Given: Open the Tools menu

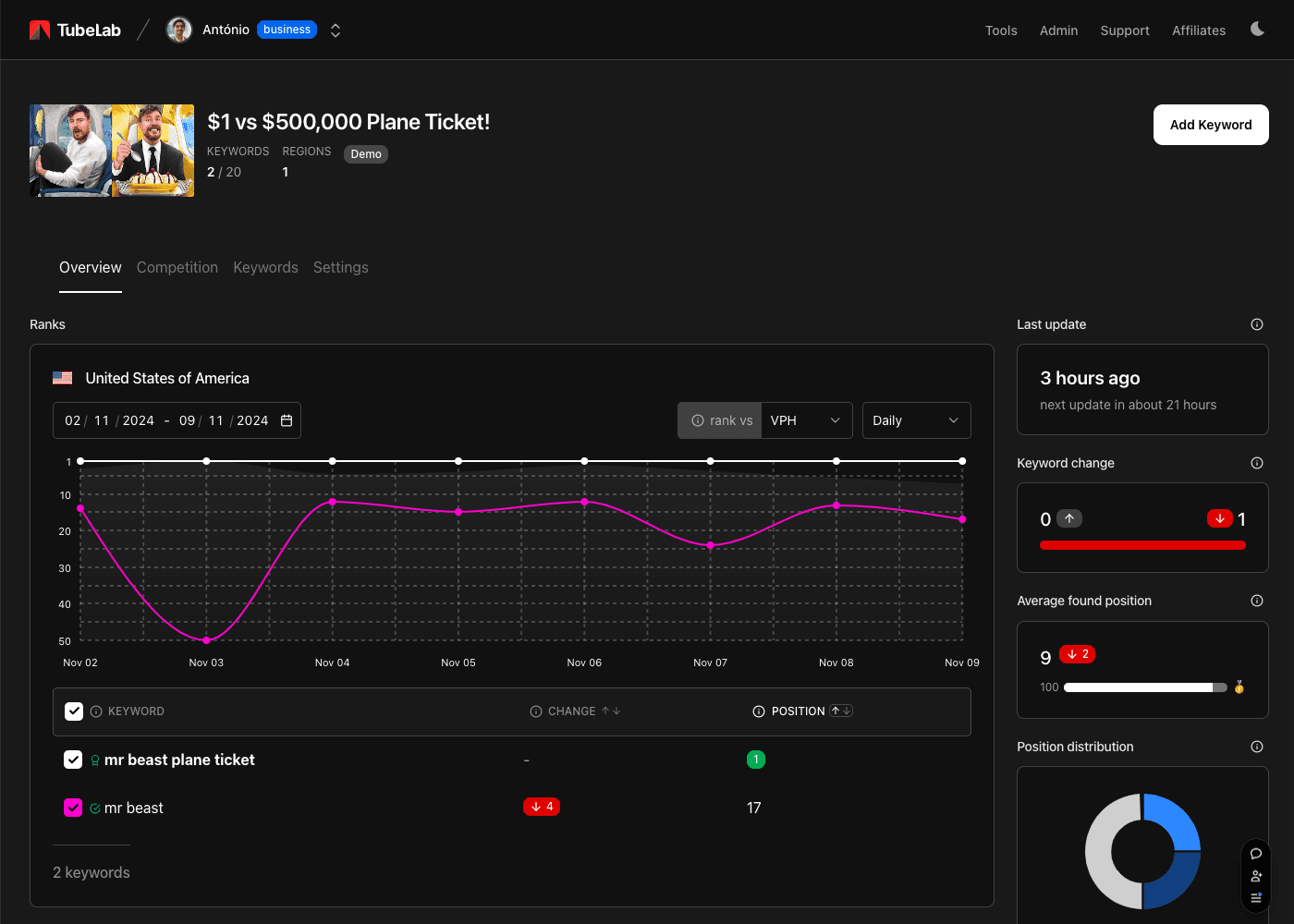Looking at the screenshot, I should (x=1001, y=30).
